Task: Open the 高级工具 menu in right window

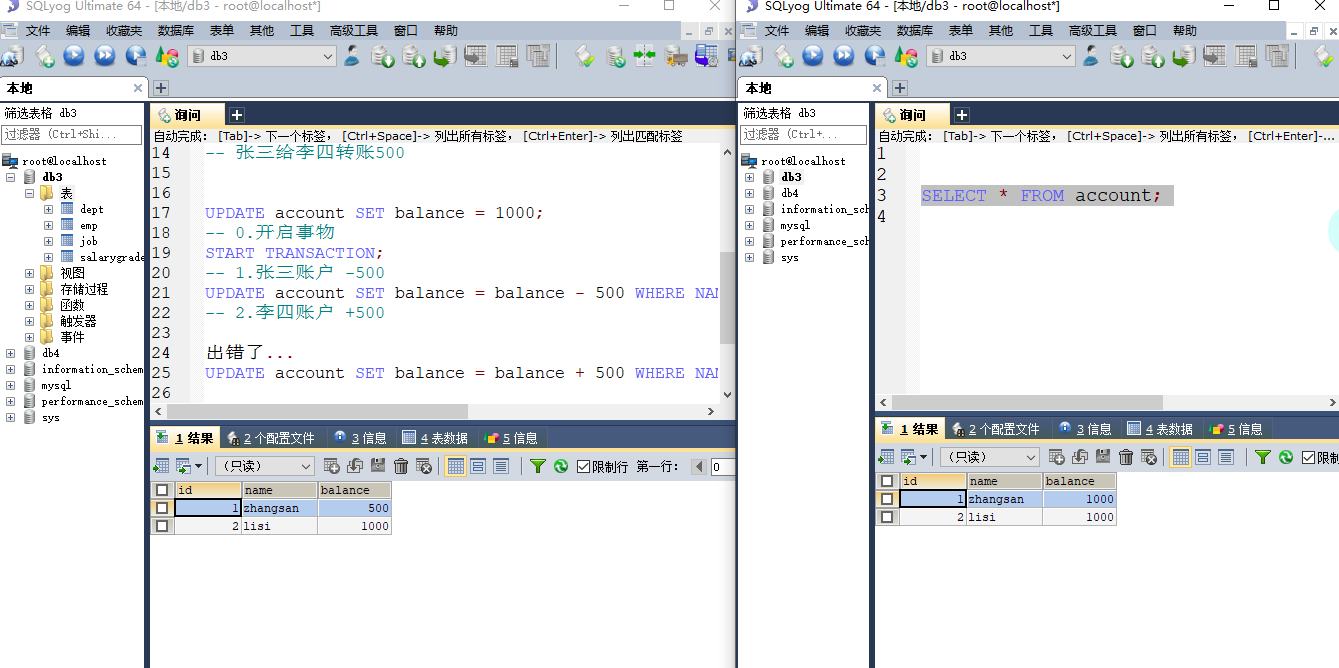Action: [x=1093, y=31]
